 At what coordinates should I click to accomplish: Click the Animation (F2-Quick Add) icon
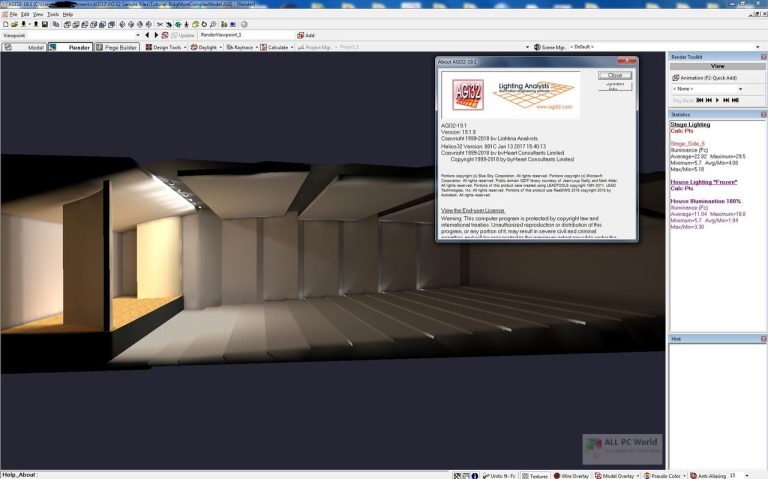click(676, 77)
